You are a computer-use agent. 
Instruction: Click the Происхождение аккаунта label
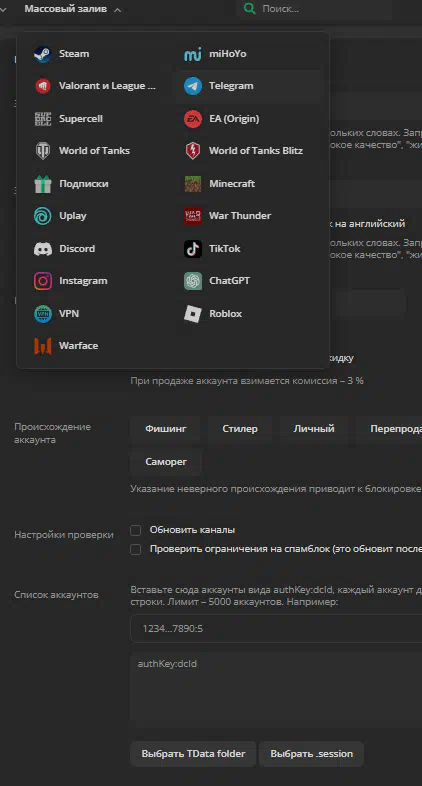pyautogui.click(x=53, y=434)
